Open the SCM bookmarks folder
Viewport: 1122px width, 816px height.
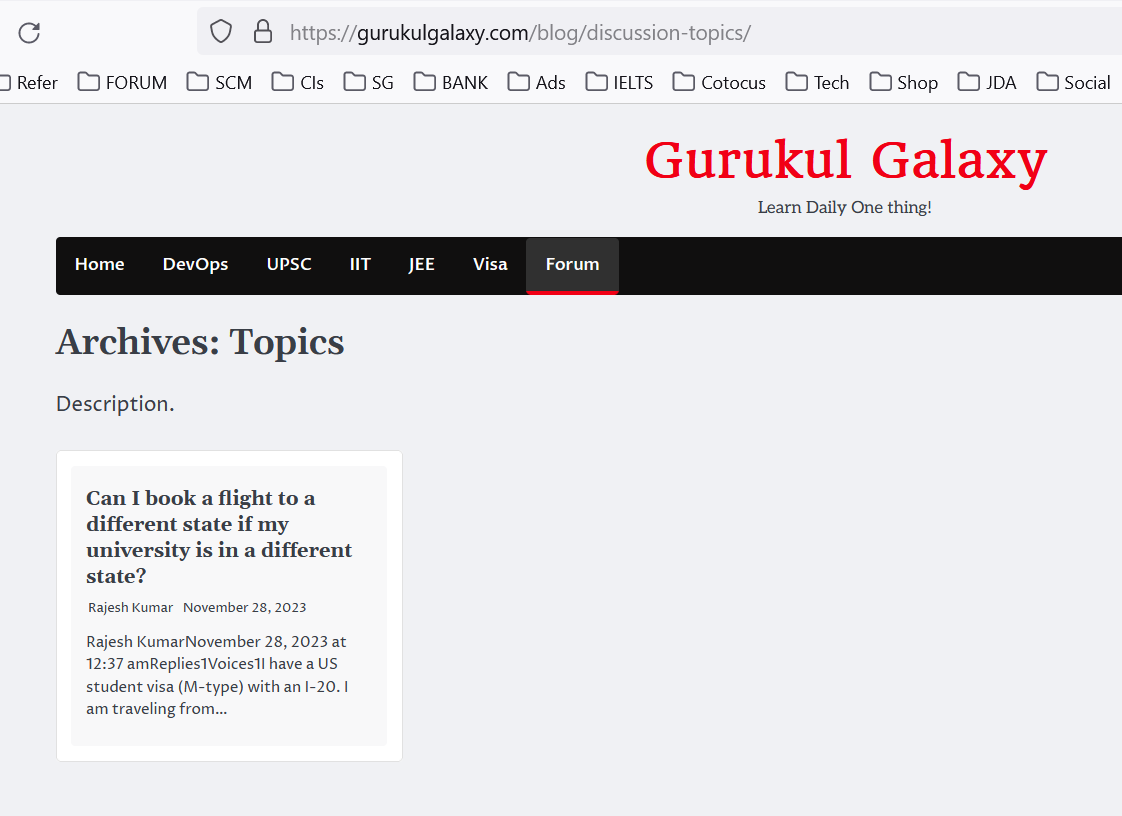click(219, 82)
